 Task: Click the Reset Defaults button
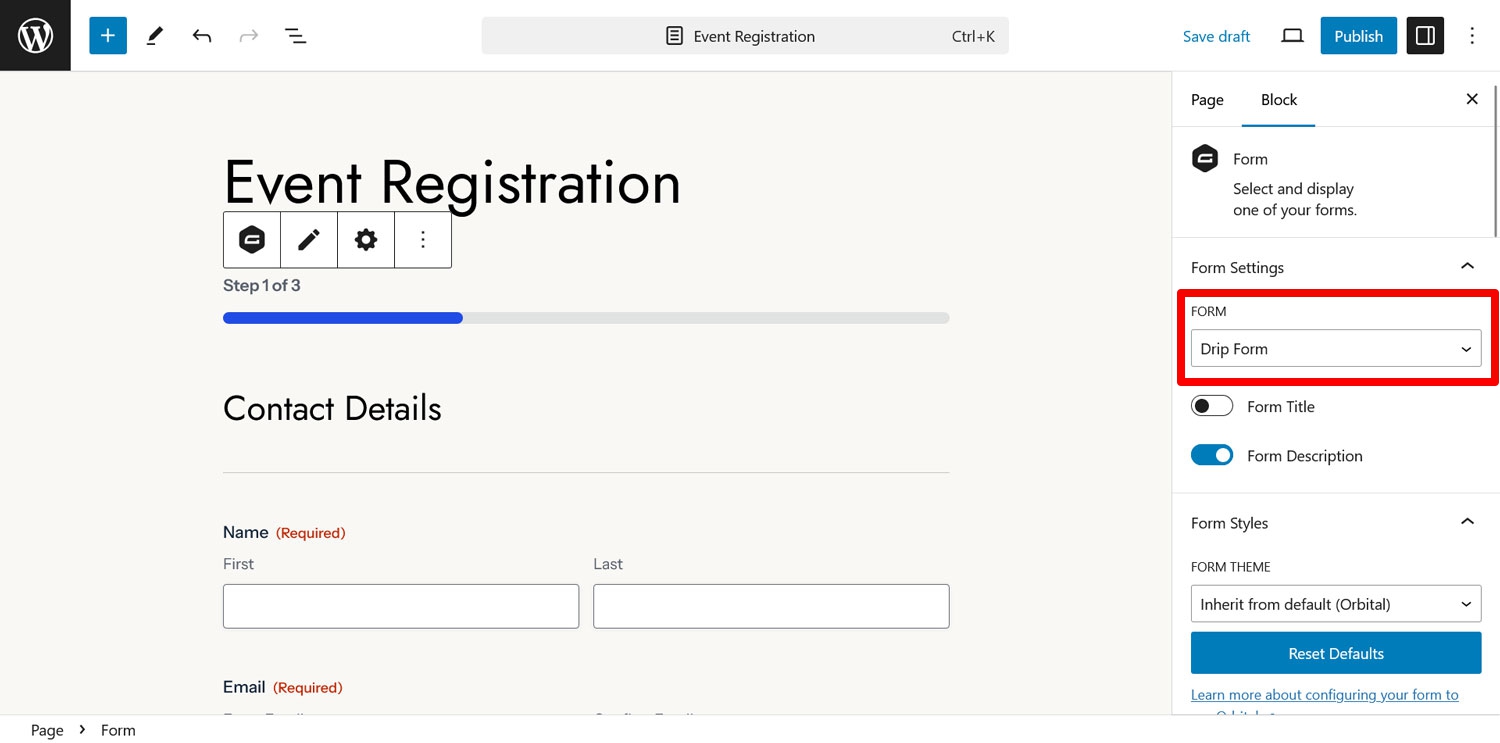click(x=1336, y=653)
